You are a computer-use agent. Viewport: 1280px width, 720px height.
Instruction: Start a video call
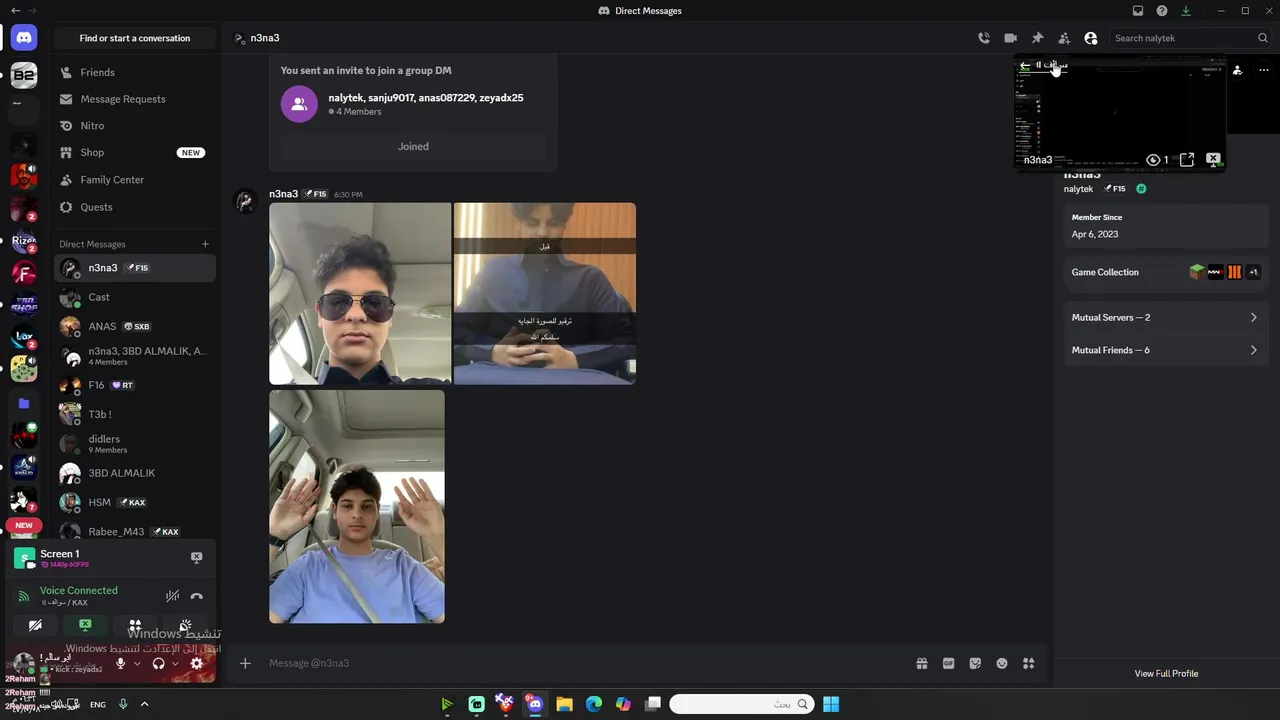[x=1010, y=38]
